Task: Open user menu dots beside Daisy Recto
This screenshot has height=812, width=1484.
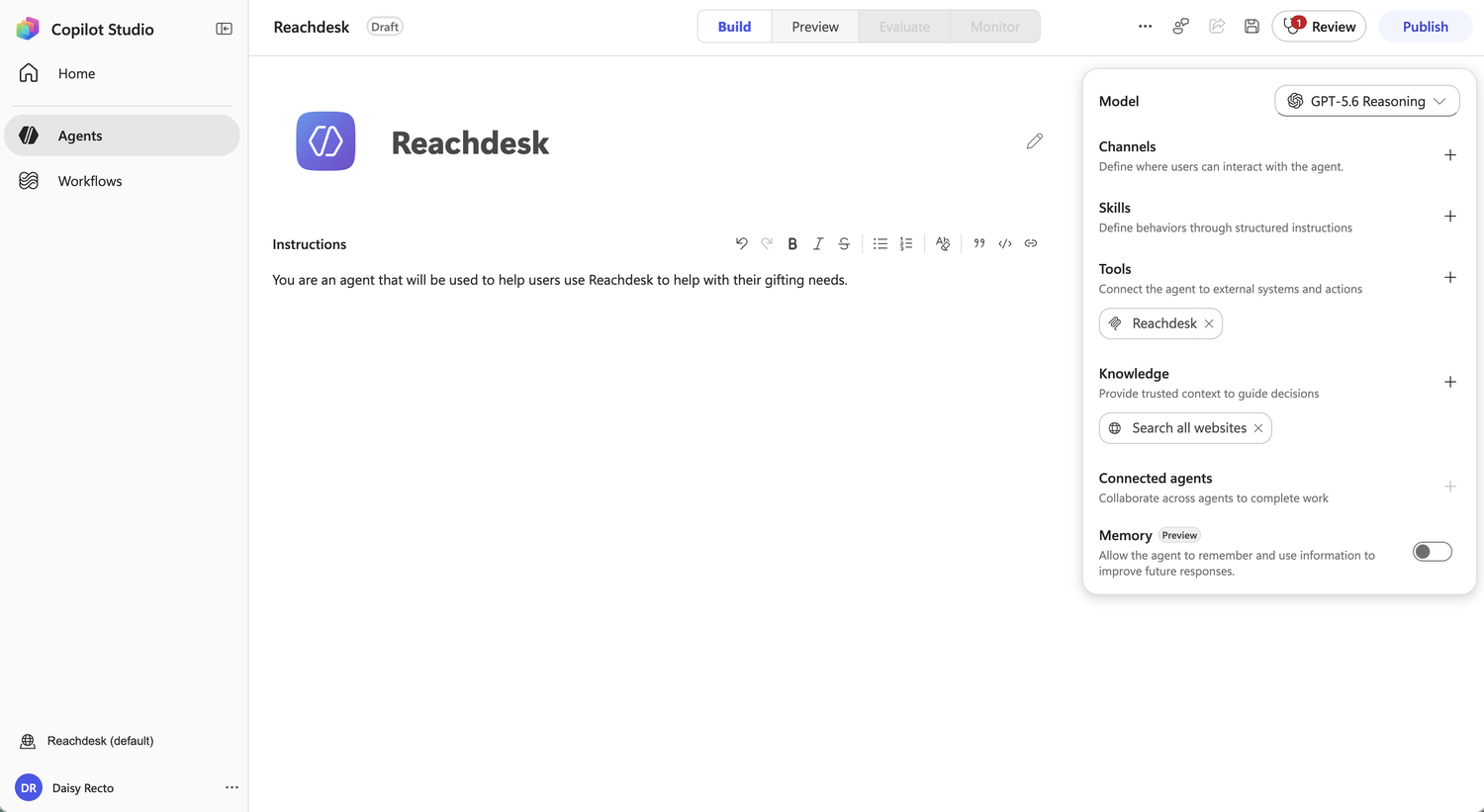Action: [232, 787]
